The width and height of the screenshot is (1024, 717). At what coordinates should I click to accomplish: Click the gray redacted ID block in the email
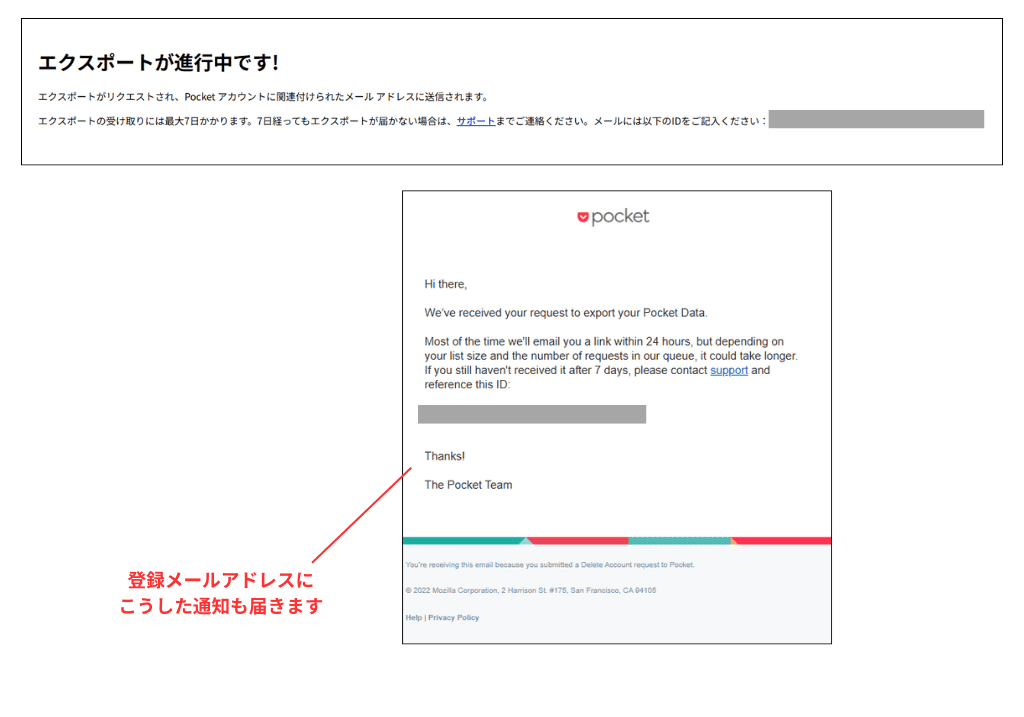click(x=531, y=414)
